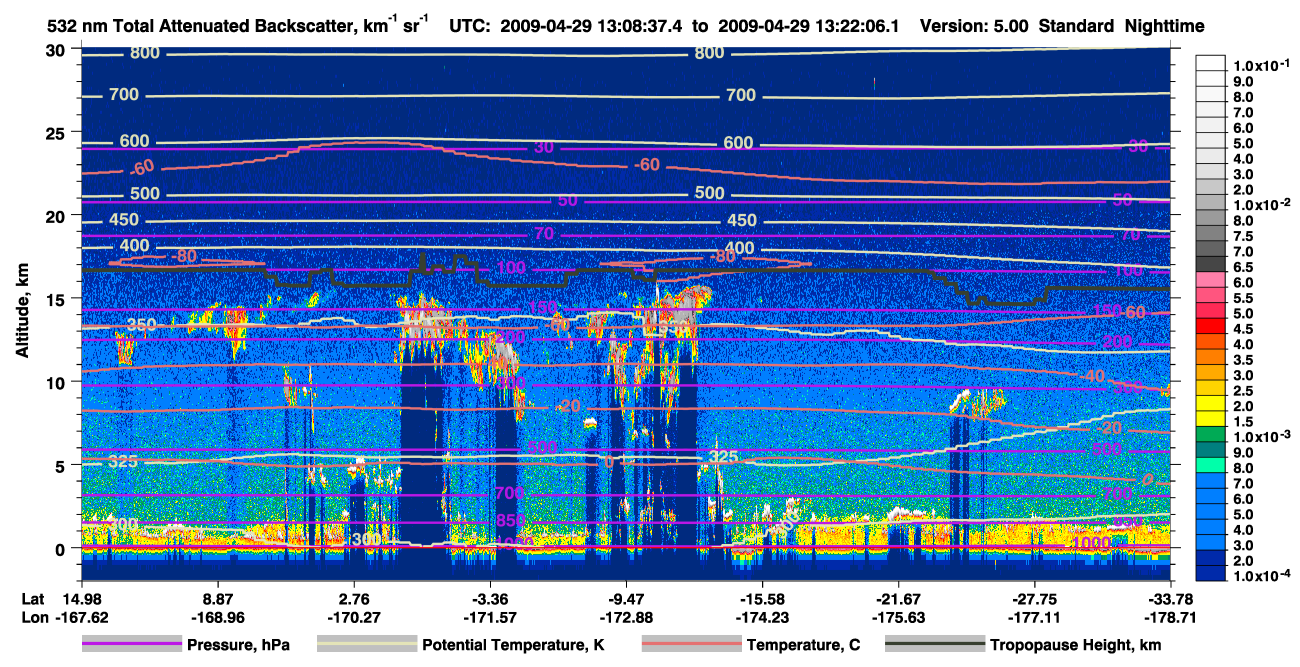Select the gray 1.0x10-2 colorbar swatch
This screenshot has height=667, width=1300.
click(1211, 203)
